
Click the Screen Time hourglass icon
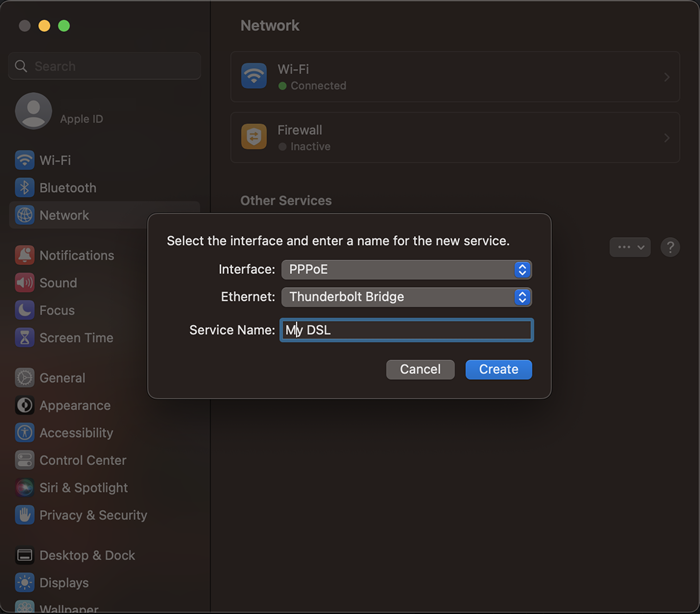coord(25,338)
